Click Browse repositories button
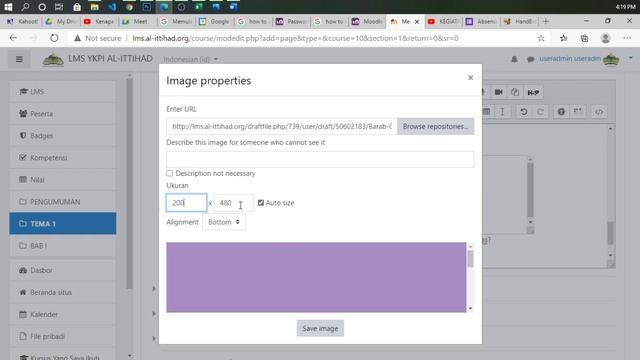The width and height of the screenshot is (640, 360). coord(436,127)
